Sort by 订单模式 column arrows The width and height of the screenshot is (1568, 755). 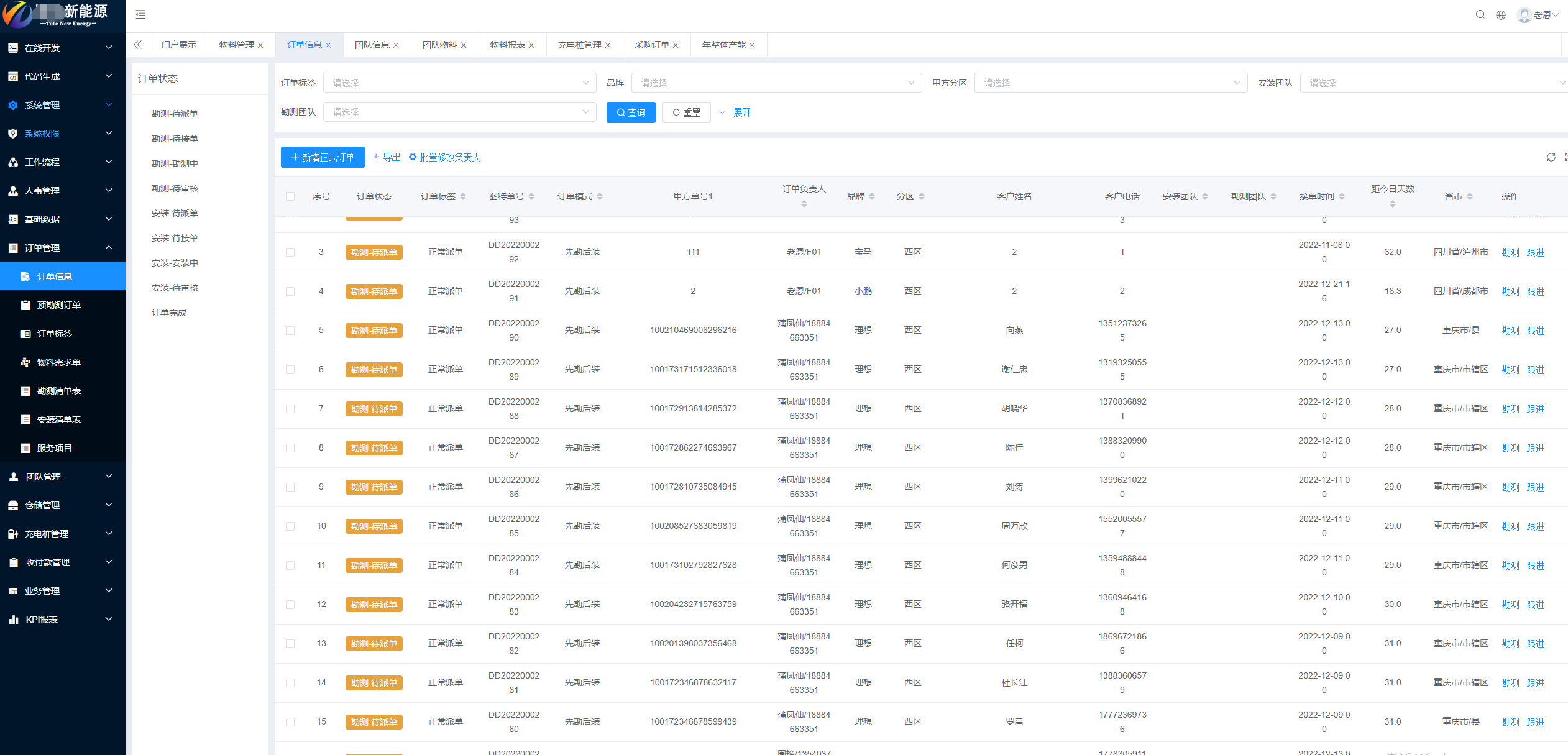pyautogui.click(x=600, y=196)
